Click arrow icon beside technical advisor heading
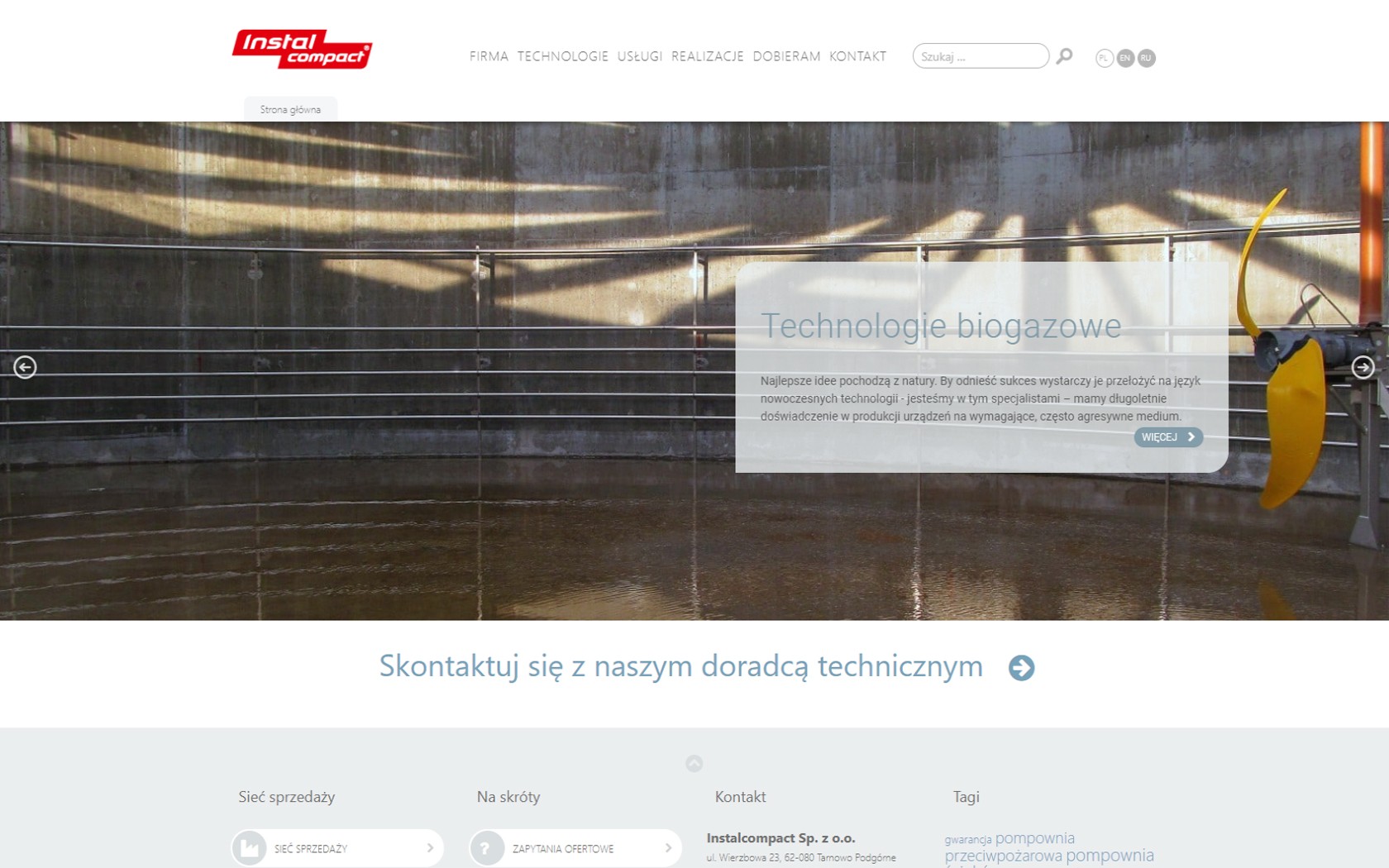The image size is (1389, 868). [1021, 668]
